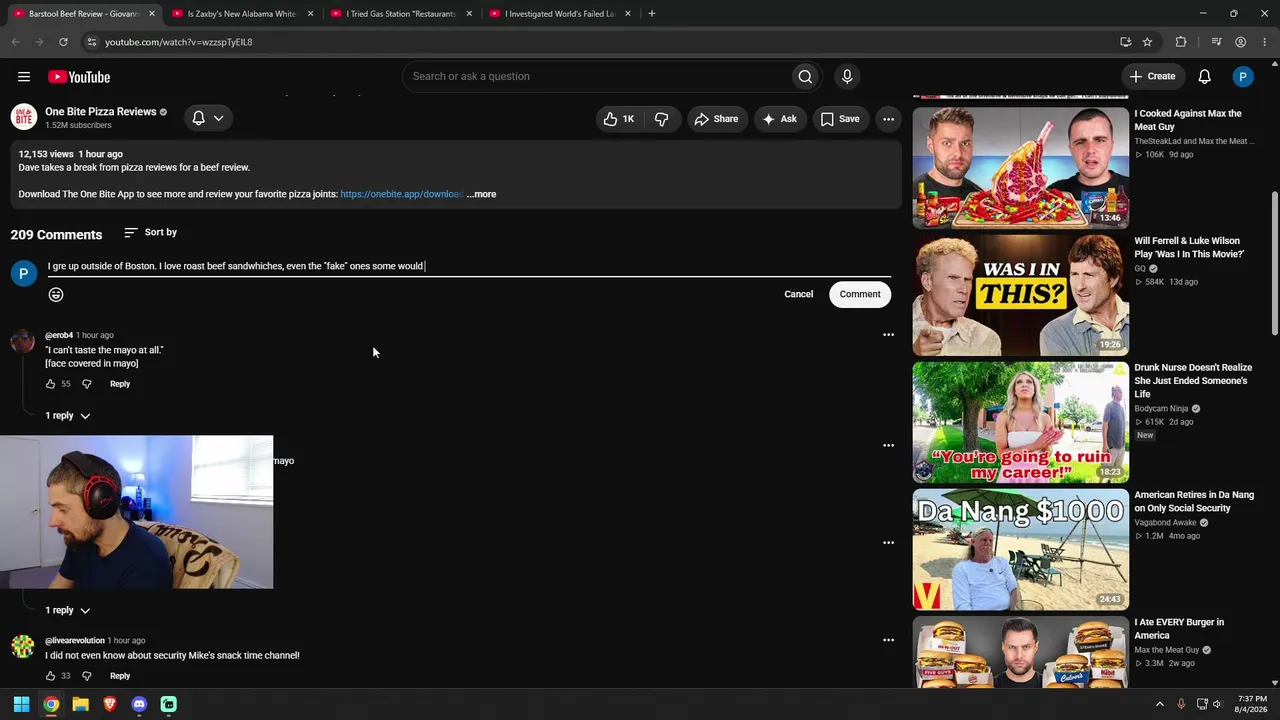The width and height of the screenshot is (1280, 720).
Task: Submit with the Comment button
Action: pyautogui.click(x=860, y=294)
